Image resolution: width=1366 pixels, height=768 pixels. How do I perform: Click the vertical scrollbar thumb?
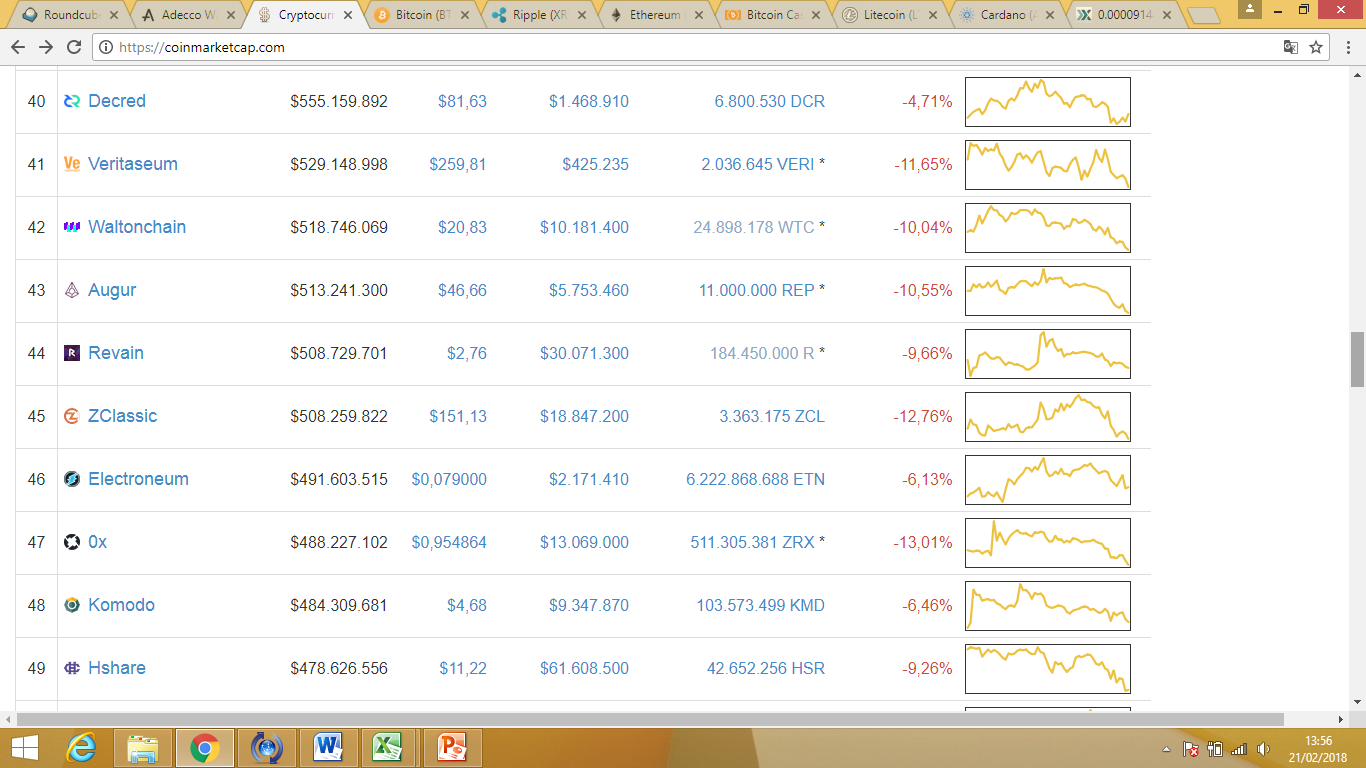pyautogui.click(x=1357, y=360)
